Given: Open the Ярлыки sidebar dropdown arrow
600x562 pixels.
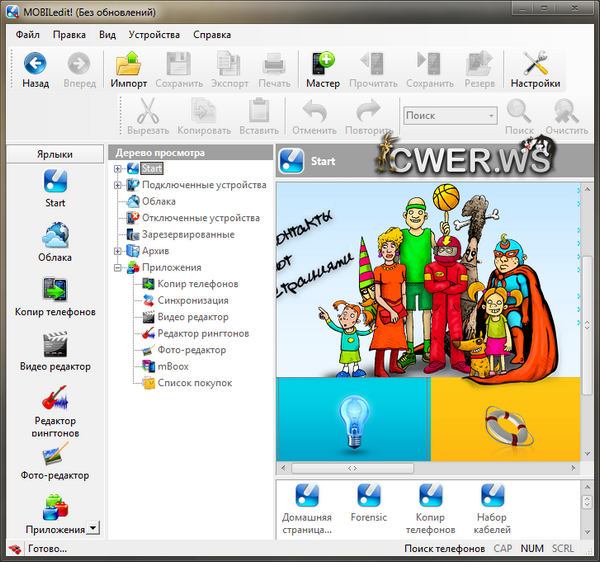Looking at the screenshot, I should click(x=93, y=528).
